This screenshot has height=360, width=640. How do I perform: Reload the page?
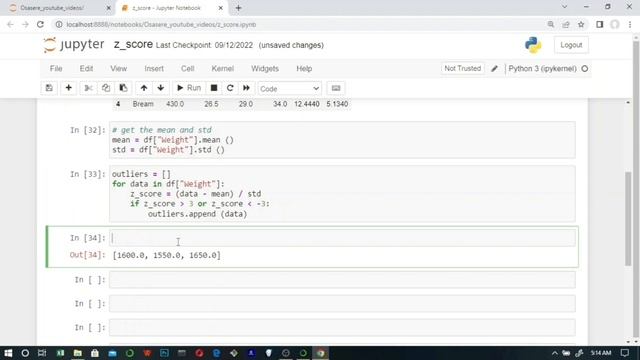pos(40,24)
